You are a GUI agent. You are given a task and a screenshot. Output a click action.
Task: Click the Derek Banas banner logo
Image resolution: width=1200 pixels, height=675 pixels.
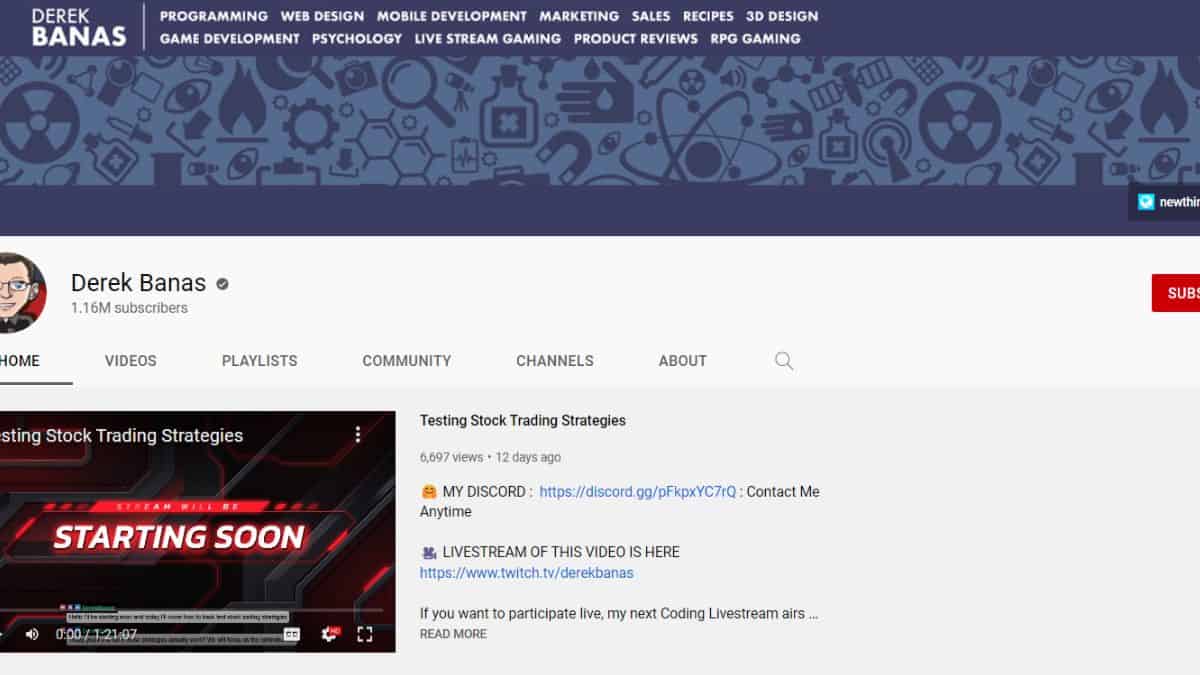pyautogui.click(x=79, y=28)
